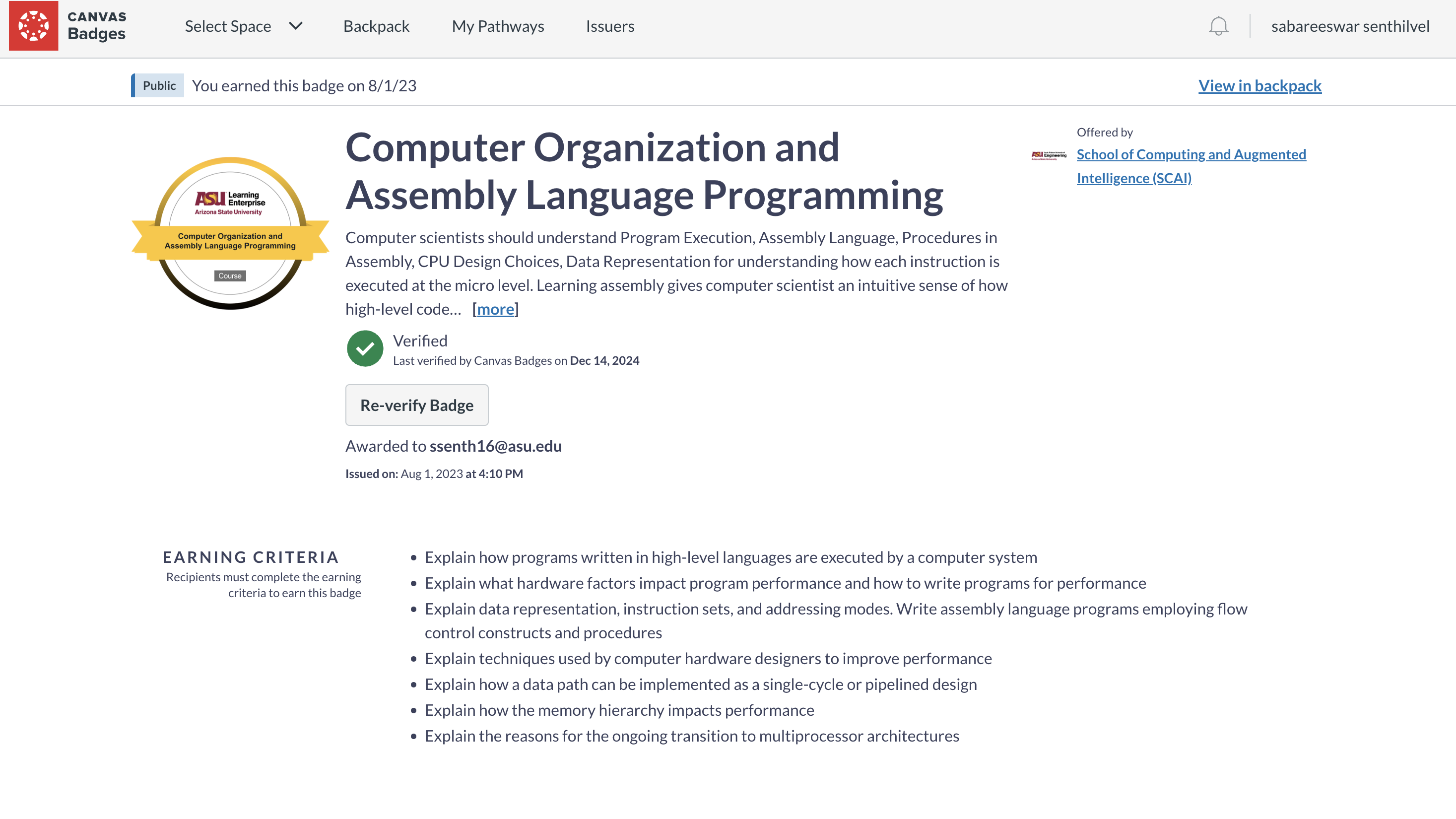This screenshot has width=1456, height=819.
Task: Click the 'Last verified by Canvas Badges' text
Action: tap(516, 361)
